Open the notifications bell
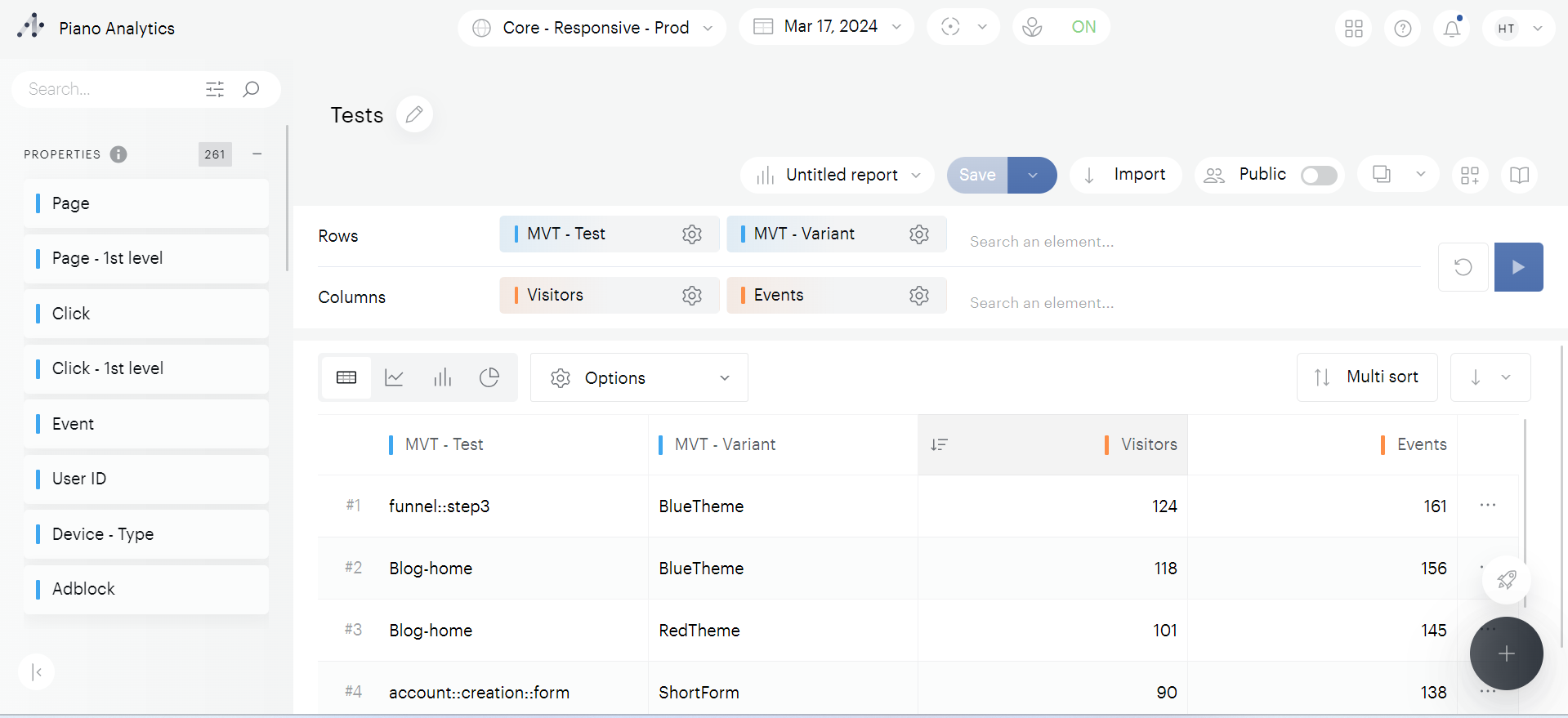This screenshot has height=718, width=1568. pos(1451,29)
